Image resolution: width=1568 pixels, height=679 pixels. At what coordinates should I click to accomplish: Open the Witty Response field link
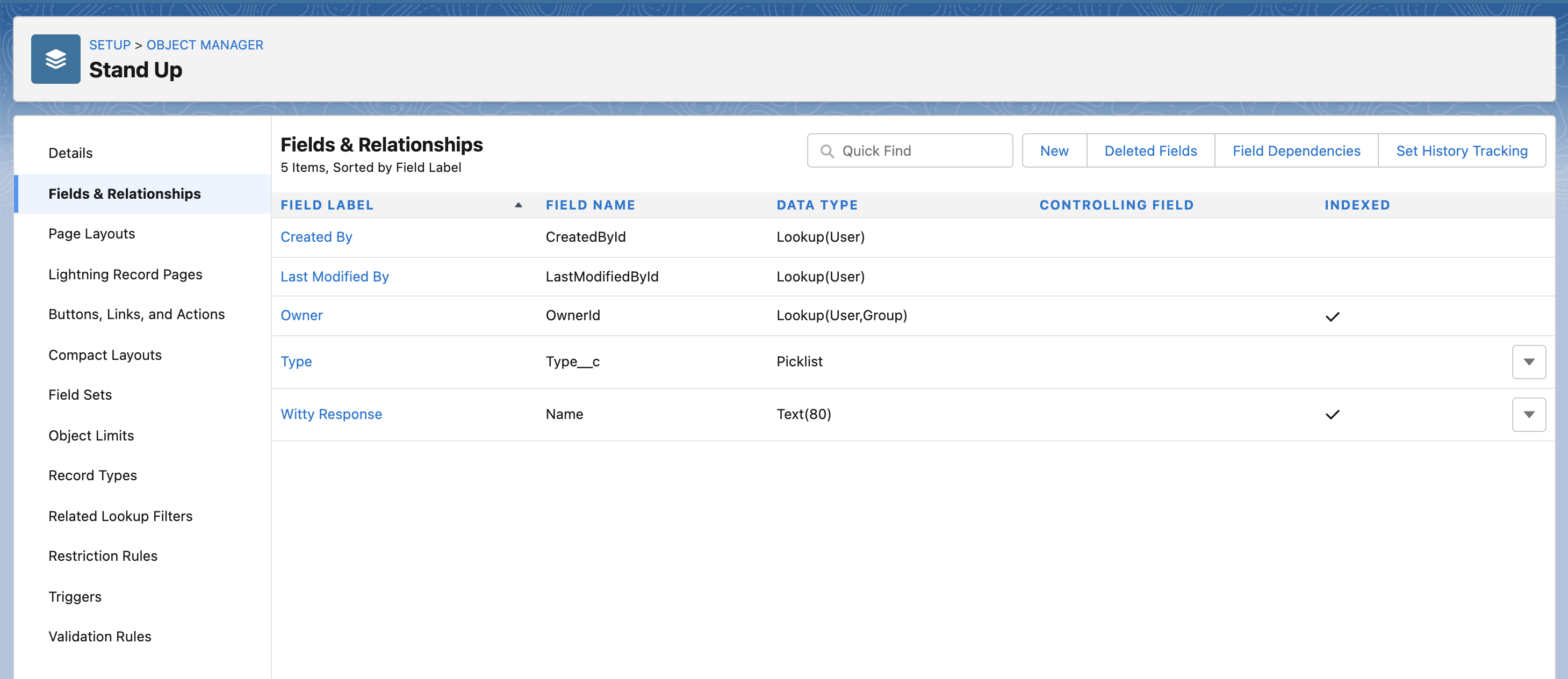click(331, 414)
